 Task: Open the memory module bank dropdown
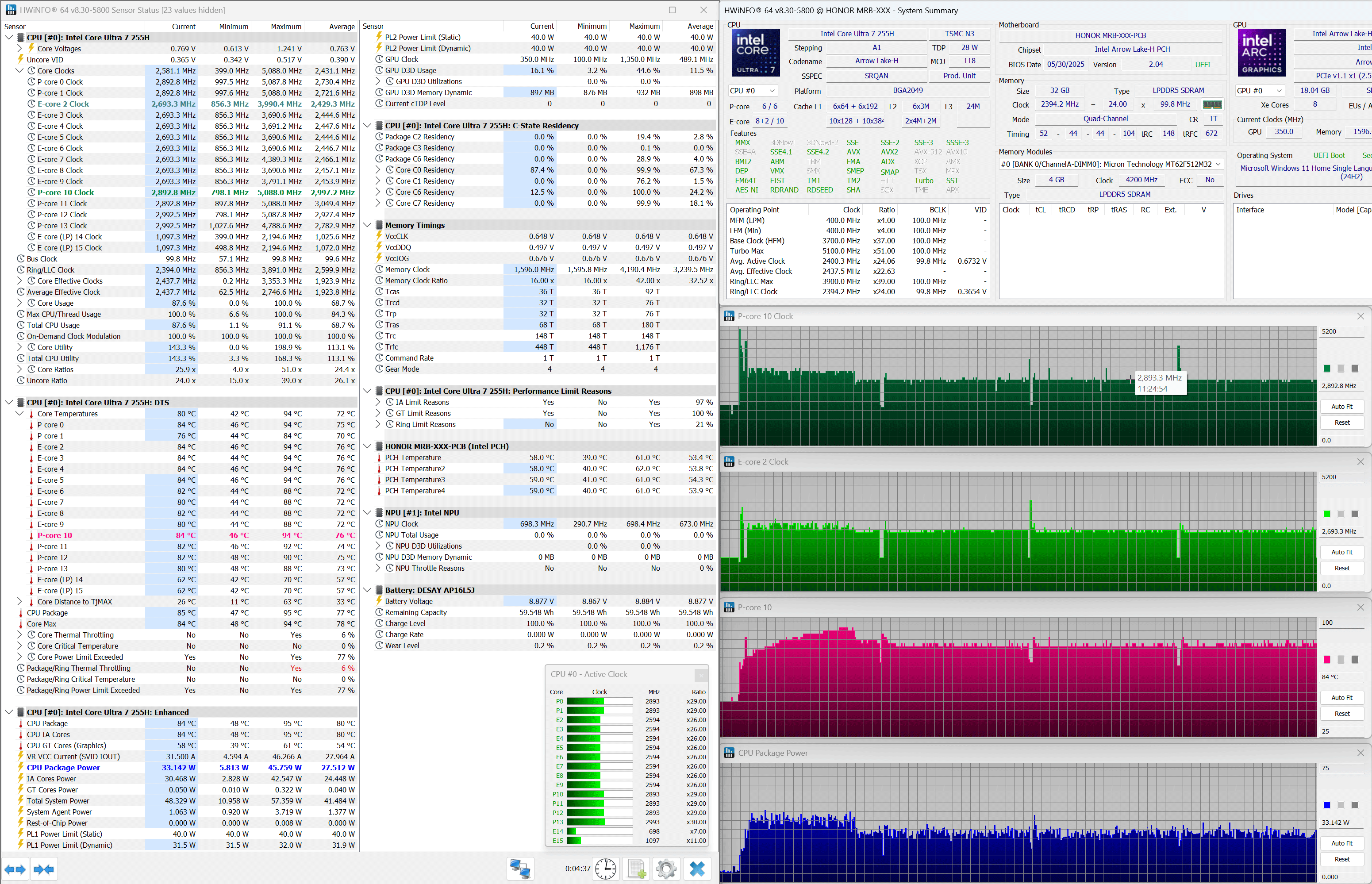tap(1218, 164)
